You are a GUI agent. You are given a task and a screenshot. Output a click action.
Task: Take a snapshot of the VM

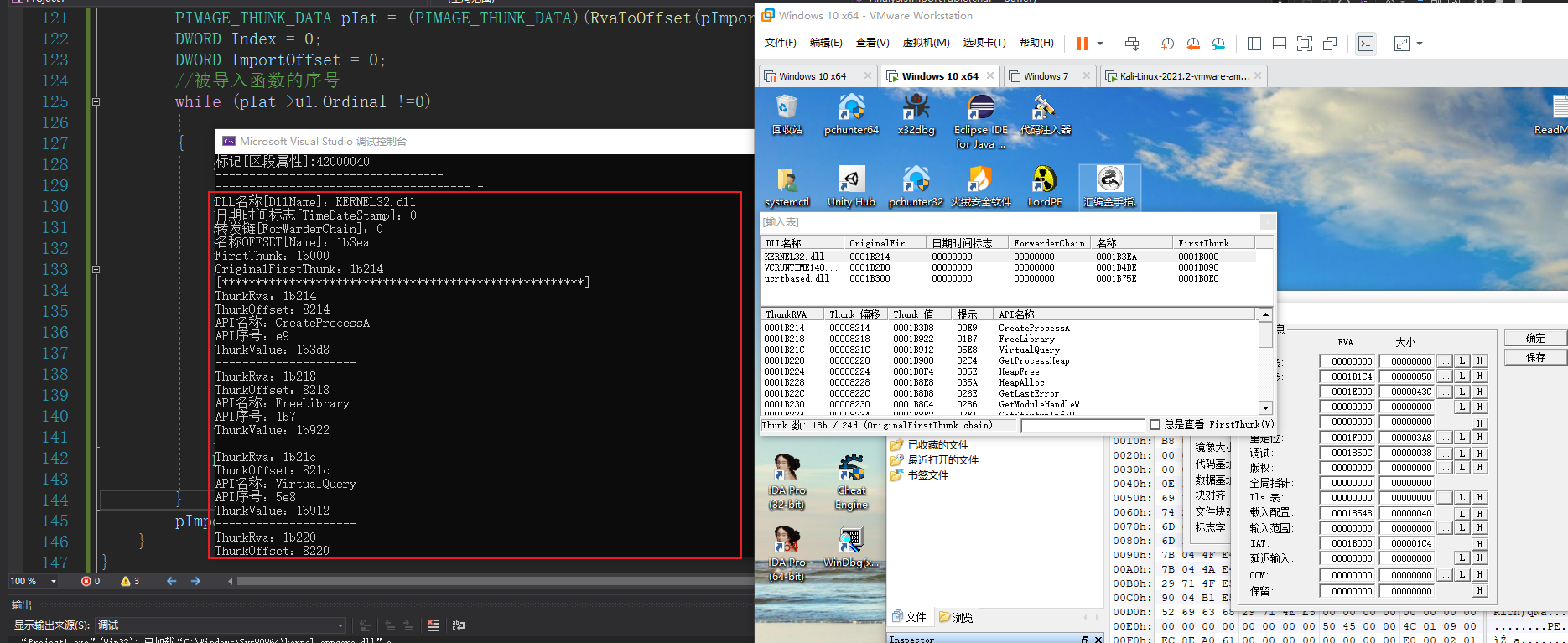(x=1167, y=44)
